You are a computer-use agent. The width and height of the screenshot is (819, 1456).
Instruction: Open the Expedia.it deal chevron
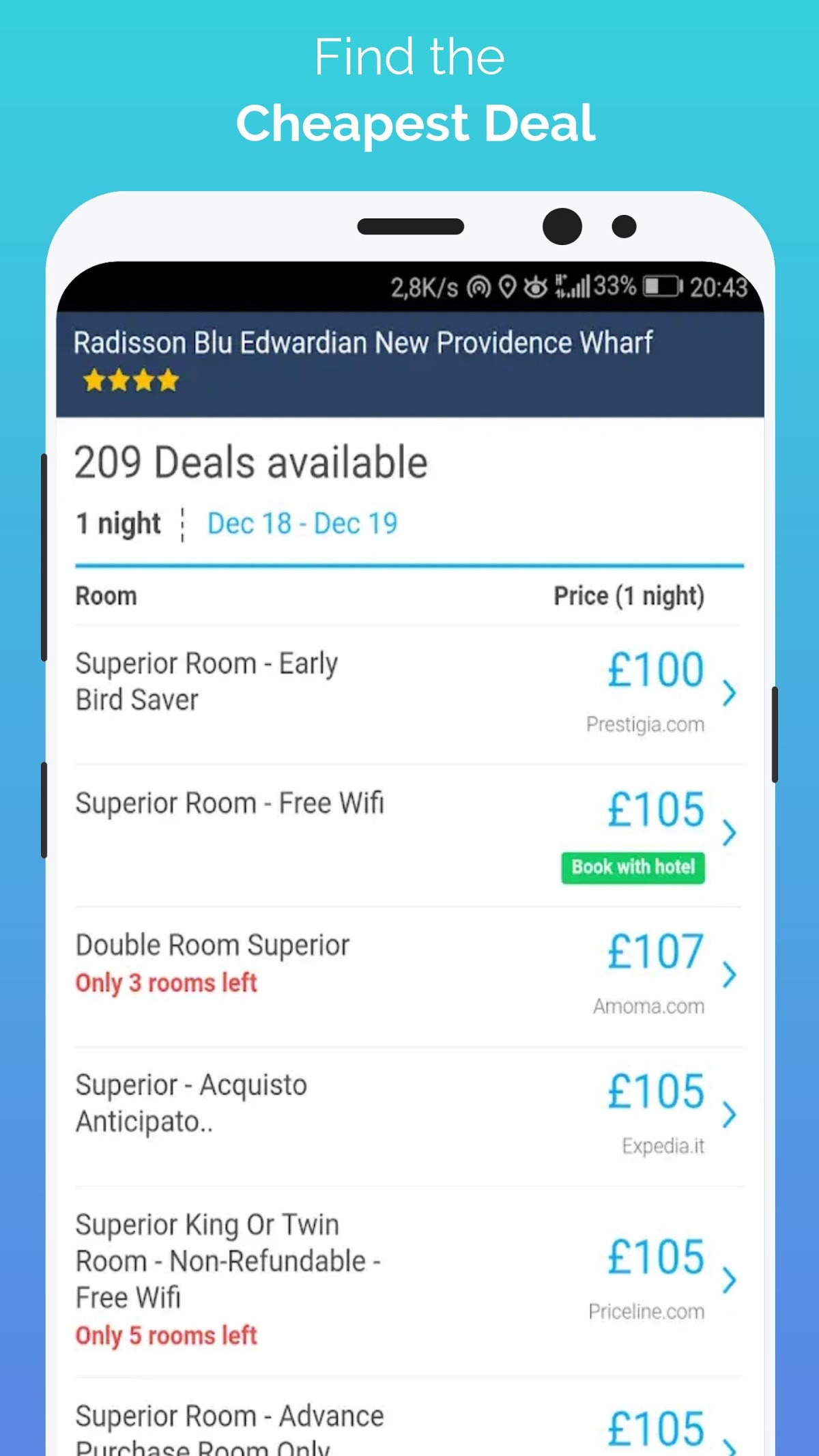point(730,1114)
